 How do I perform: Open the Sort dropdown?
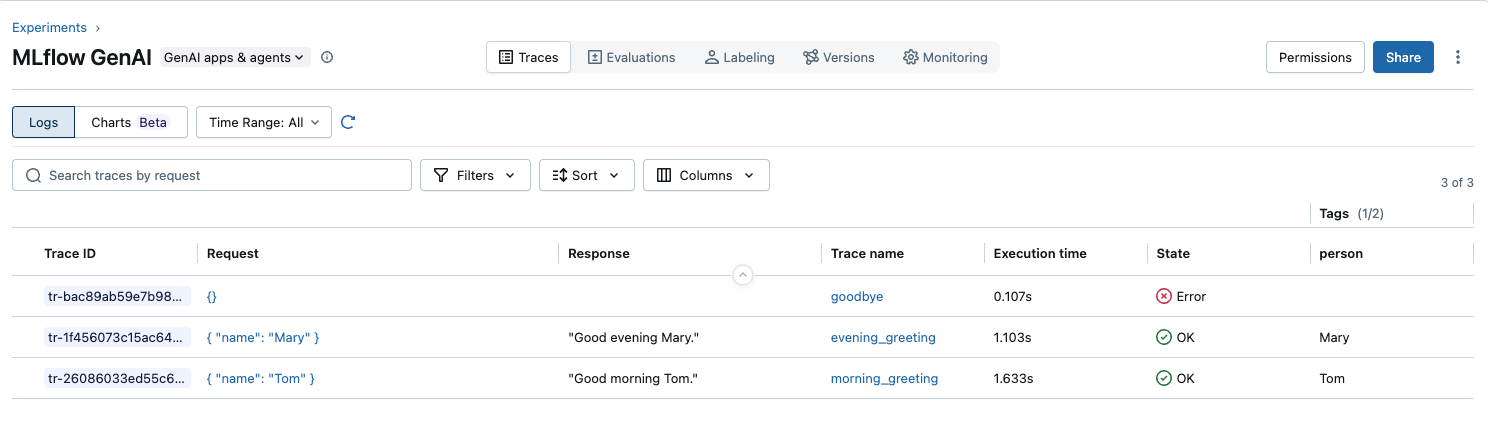[586, 175]
